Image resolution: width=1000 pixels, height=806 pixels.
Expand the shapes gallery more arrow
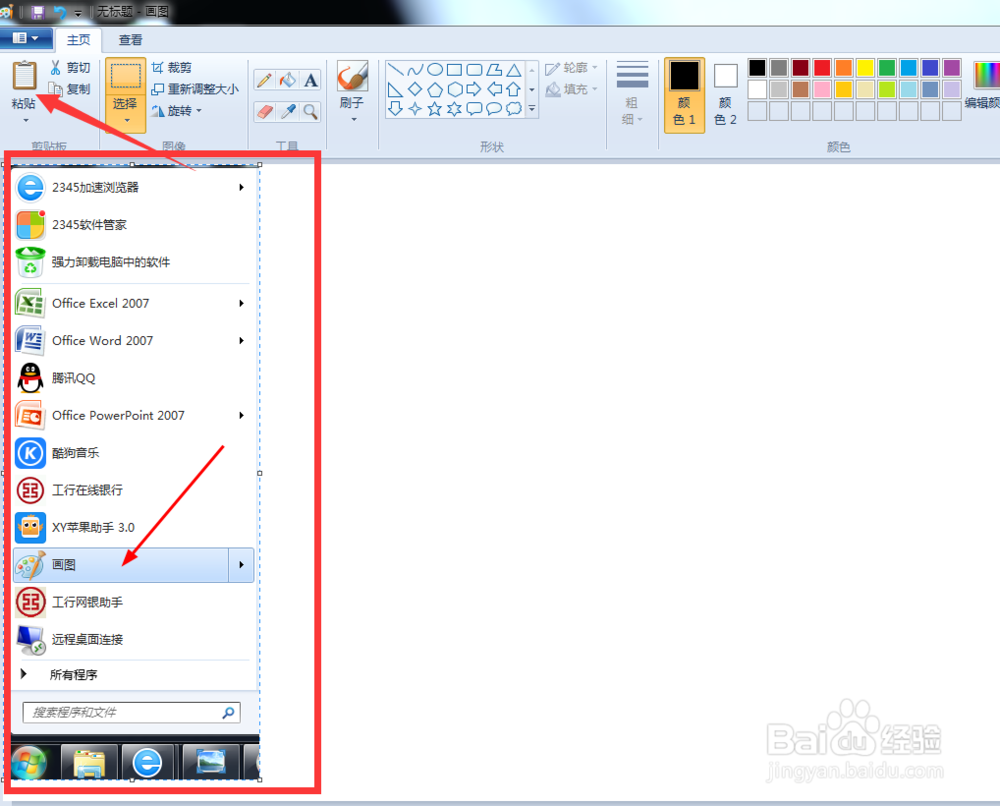coord(532,109)
